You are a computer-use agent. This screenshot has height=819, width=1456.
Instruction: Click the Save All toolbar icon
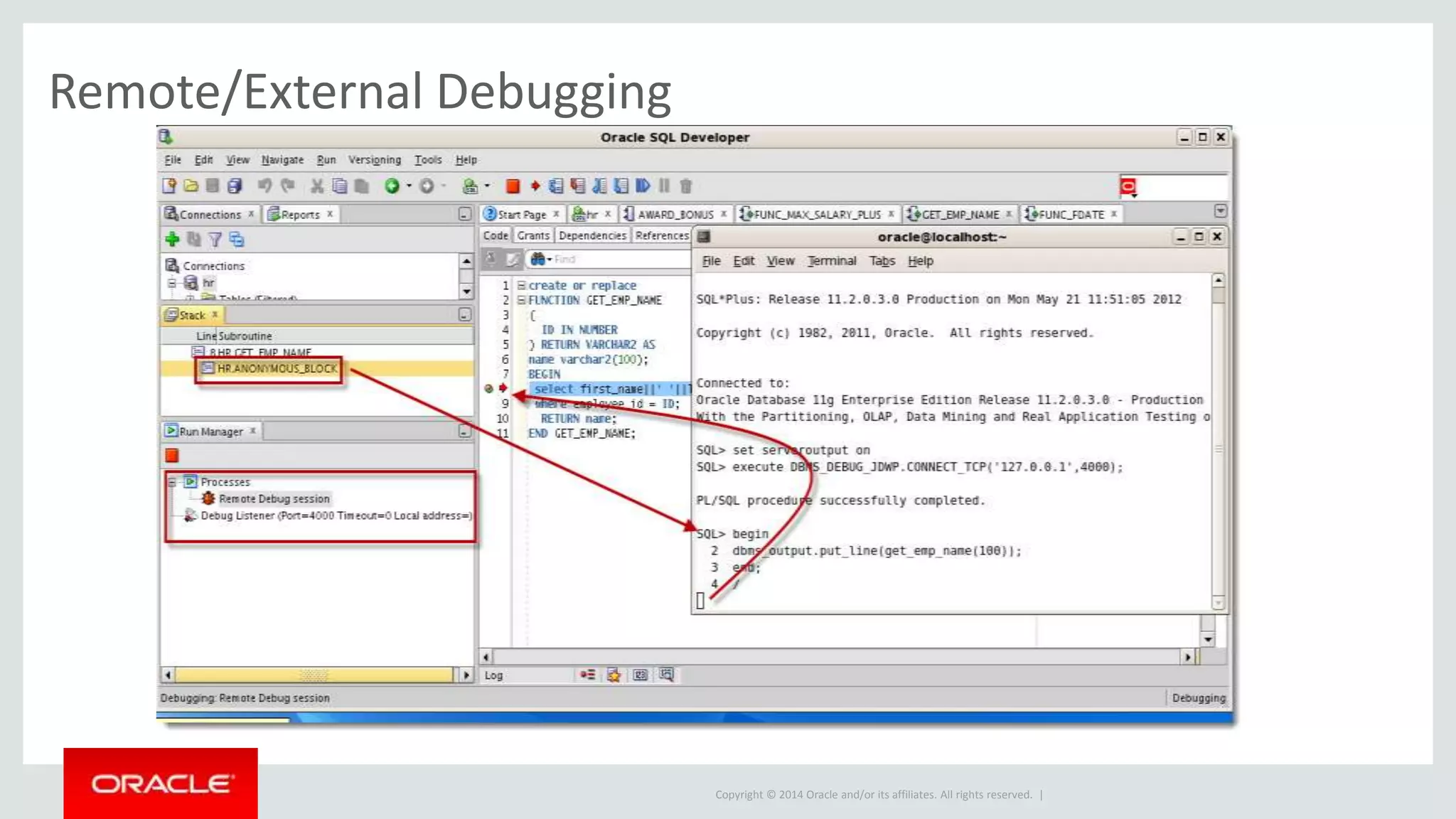(235, 186)
